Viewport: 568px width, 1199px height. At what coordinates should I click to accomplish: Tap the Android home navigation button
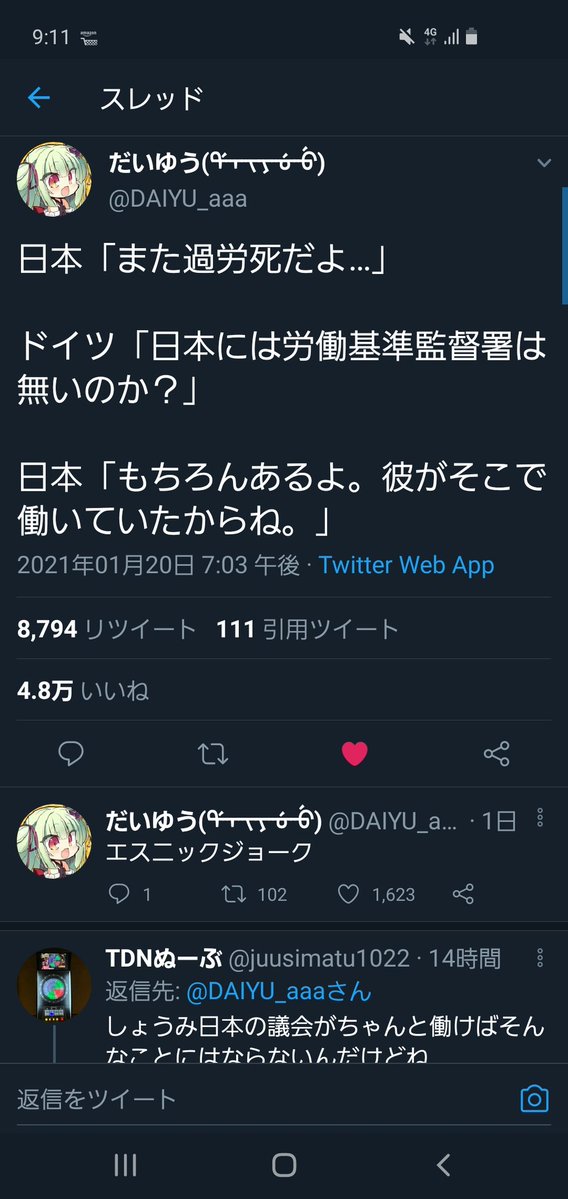(x=284, y=1165)
